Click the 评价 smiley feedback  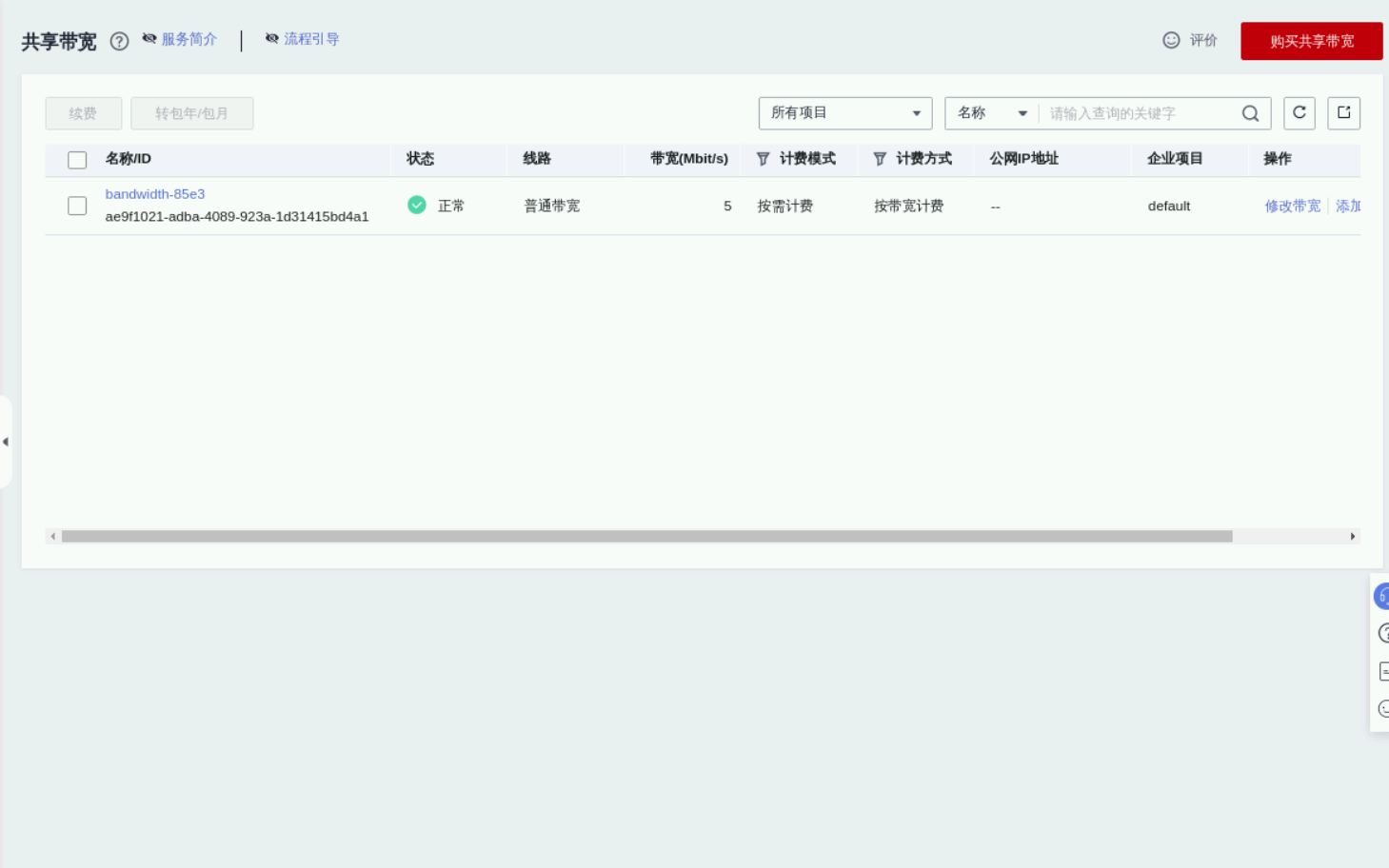tap(1190, 40)
